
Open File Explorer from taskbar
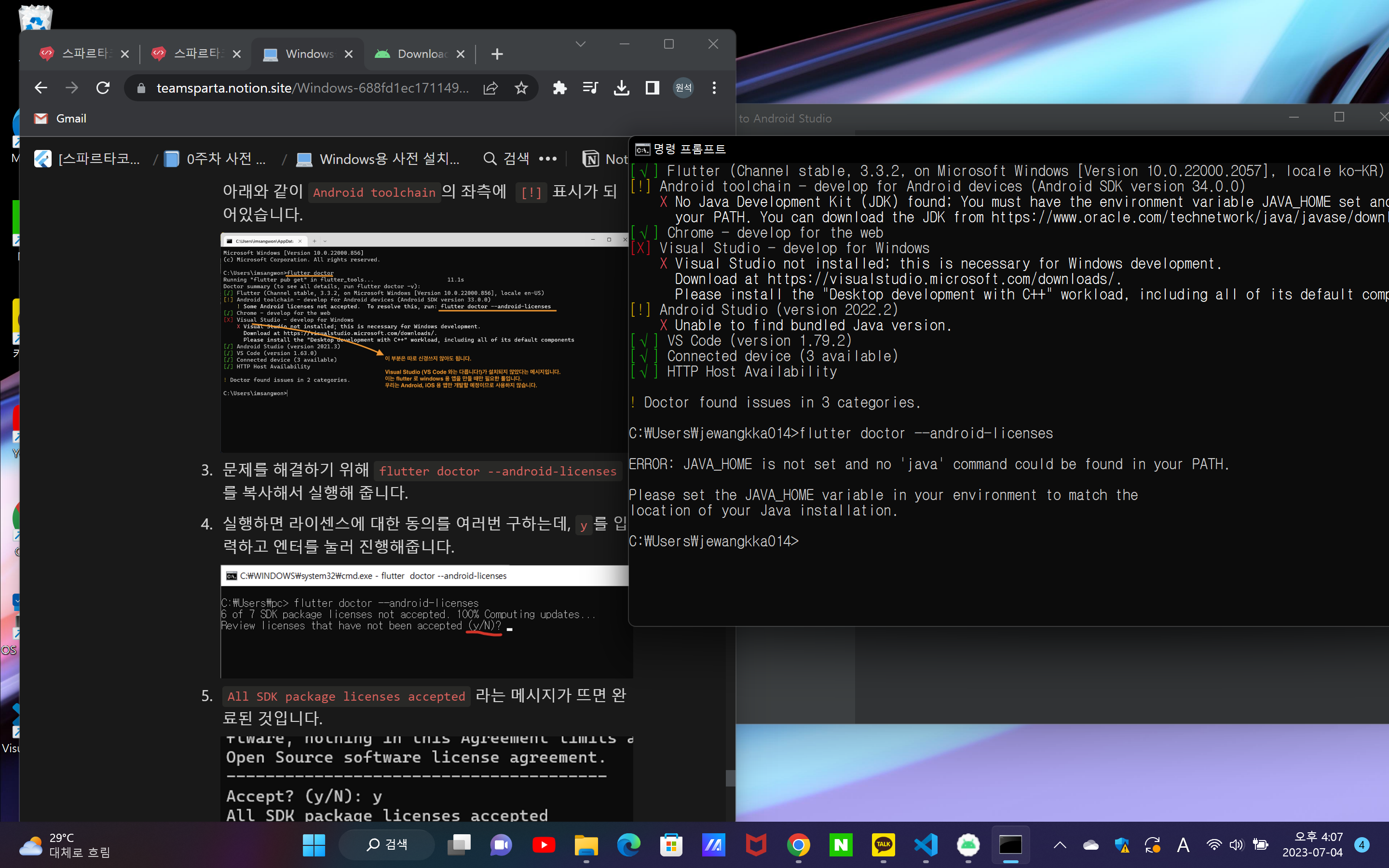pyautogui.click(x=586, y=845)
